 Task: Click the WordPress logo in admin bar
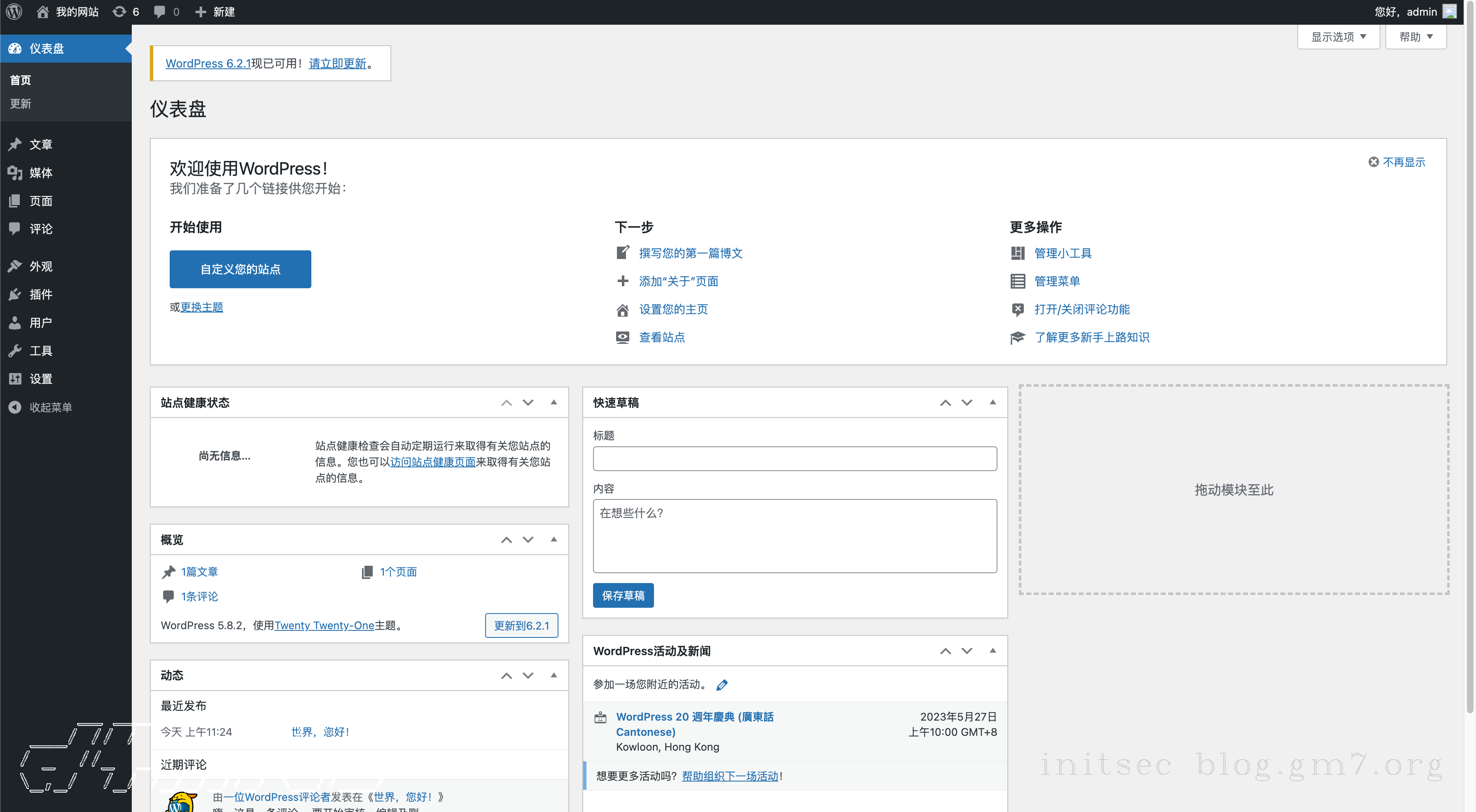[14, 12]
